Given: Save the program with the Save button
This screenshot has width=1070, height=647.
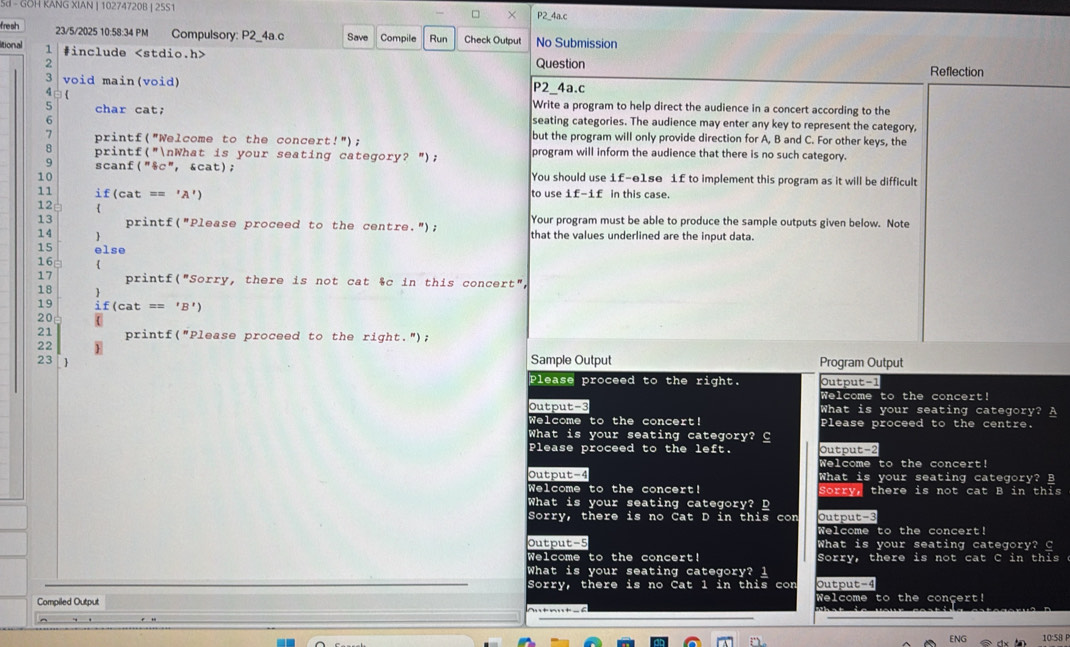Looking at the screenshot, I should [357, 37].
